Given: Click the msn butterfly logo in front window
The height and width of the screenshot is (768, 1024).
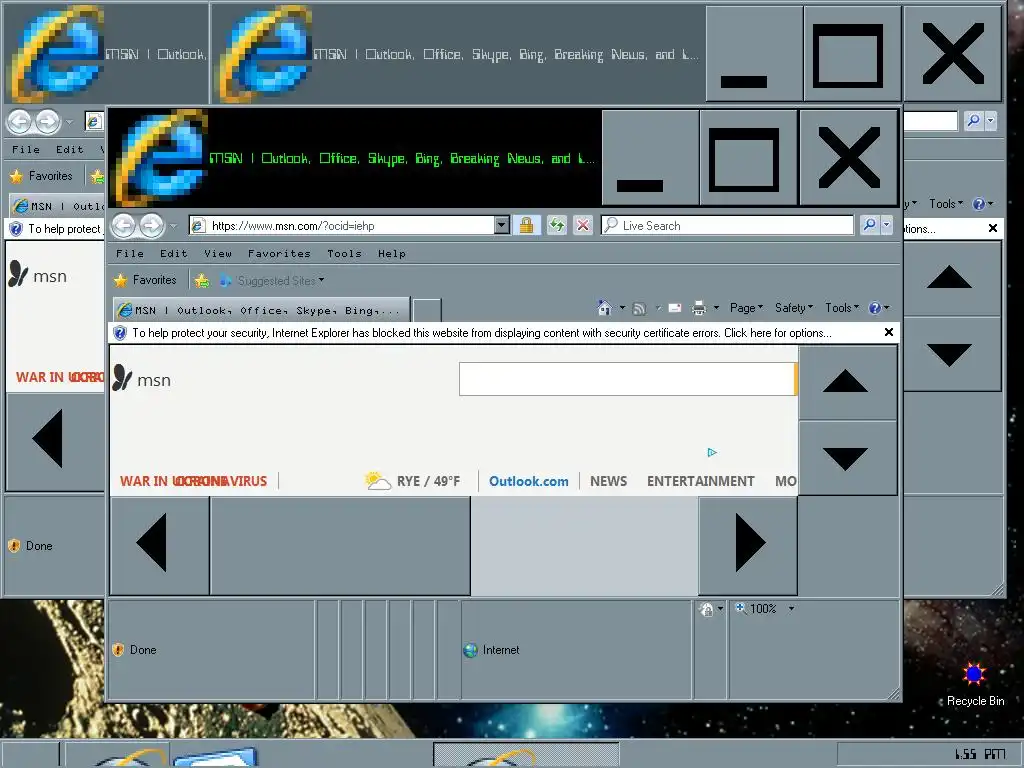Looking at the screenshot, I should click(x=122, y=378).
